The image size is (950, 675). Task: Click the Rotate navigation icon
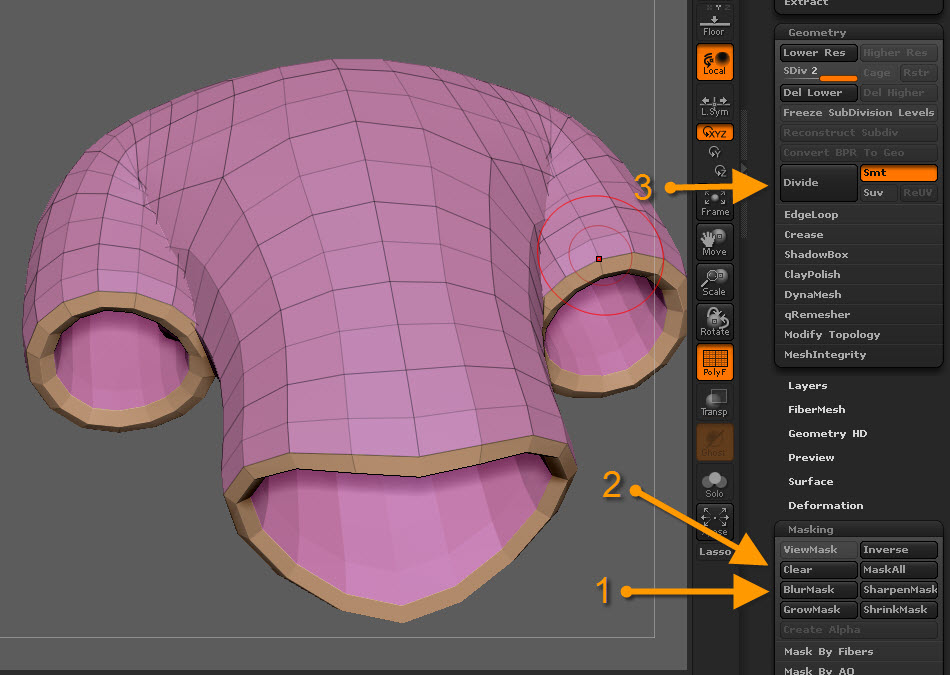[x=715, y=322]
